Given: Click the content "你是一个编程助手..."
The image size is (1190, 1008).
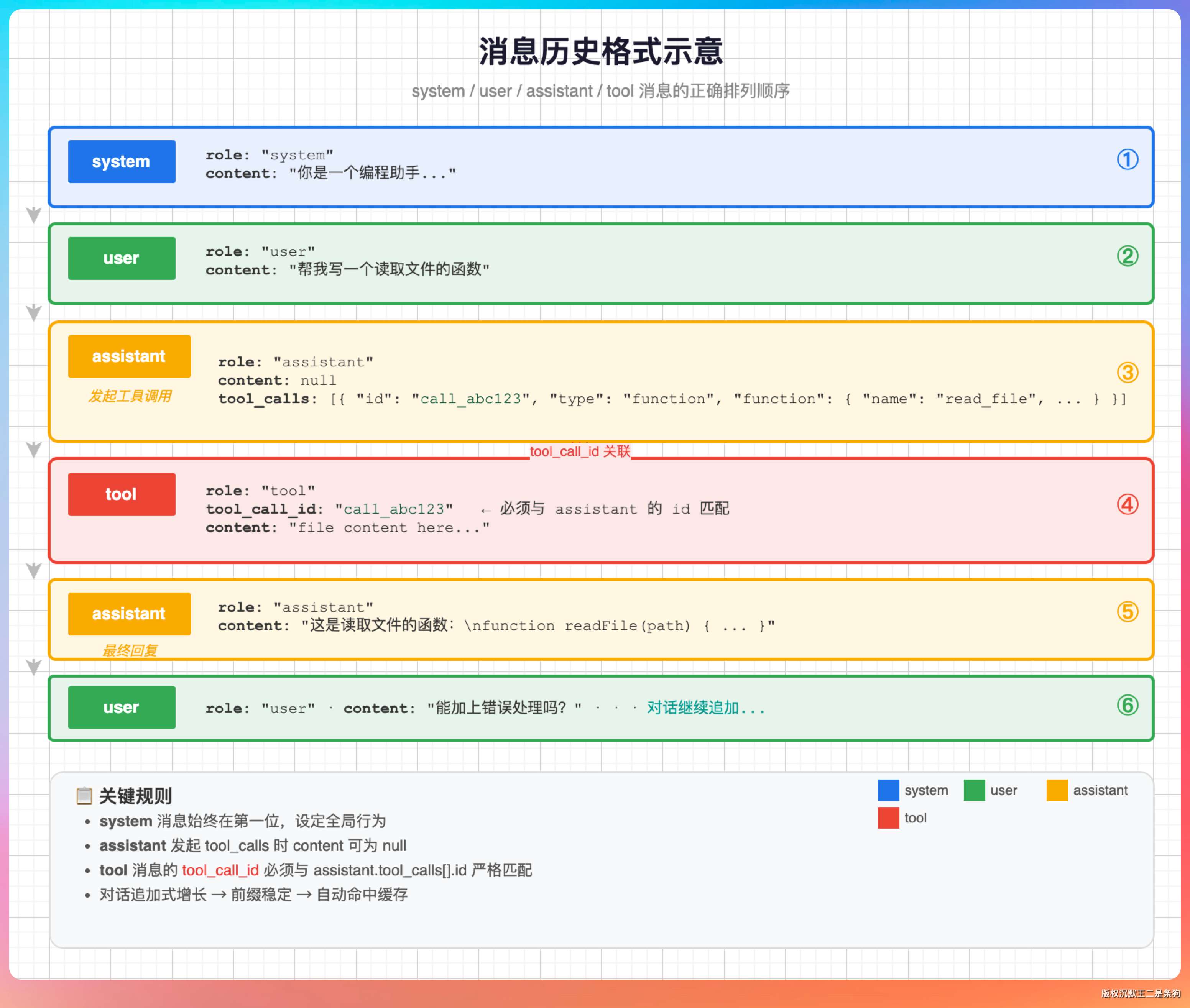Looking at the screenshot, I should (x=372, y=172).
